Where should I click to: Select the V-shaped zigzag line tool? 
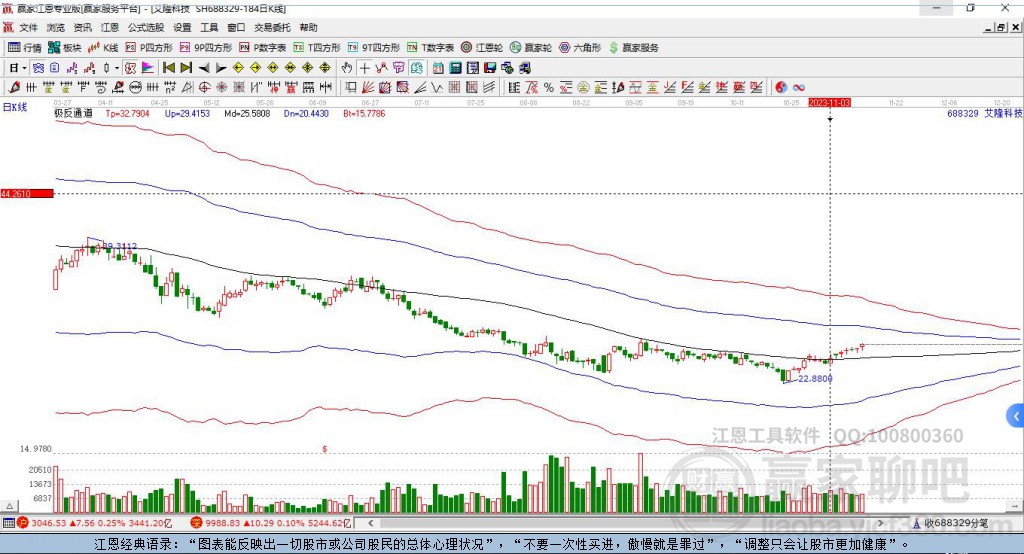point(437,88)
